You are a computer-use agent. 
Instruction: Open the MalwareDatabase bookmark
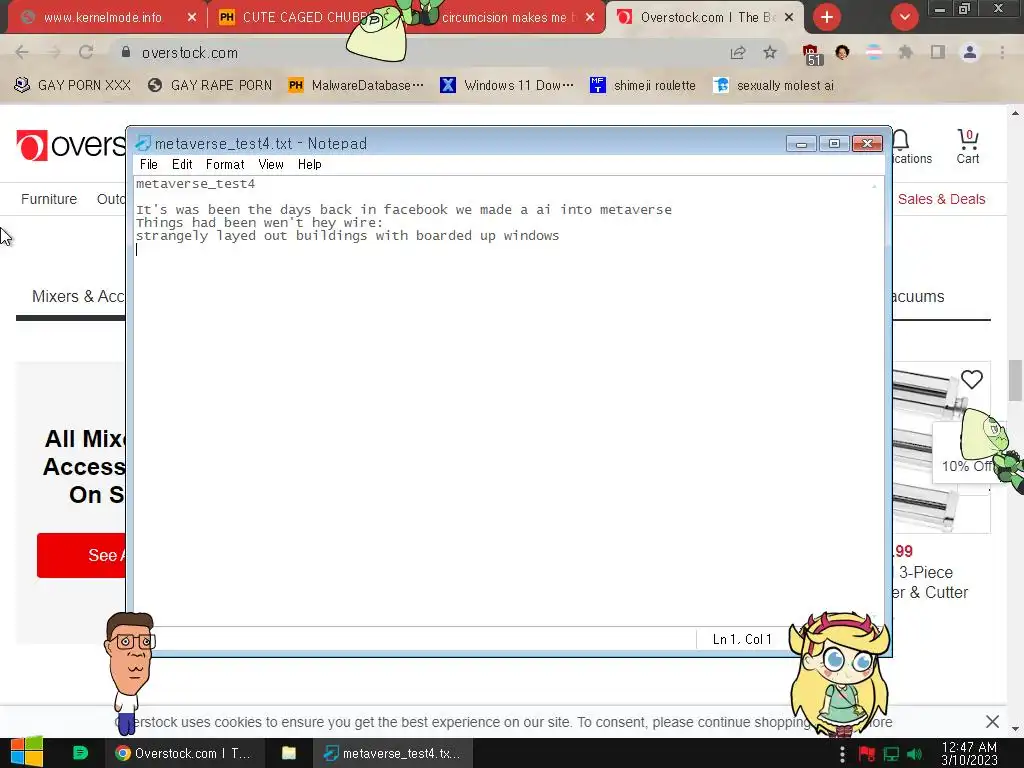(356, 86)
